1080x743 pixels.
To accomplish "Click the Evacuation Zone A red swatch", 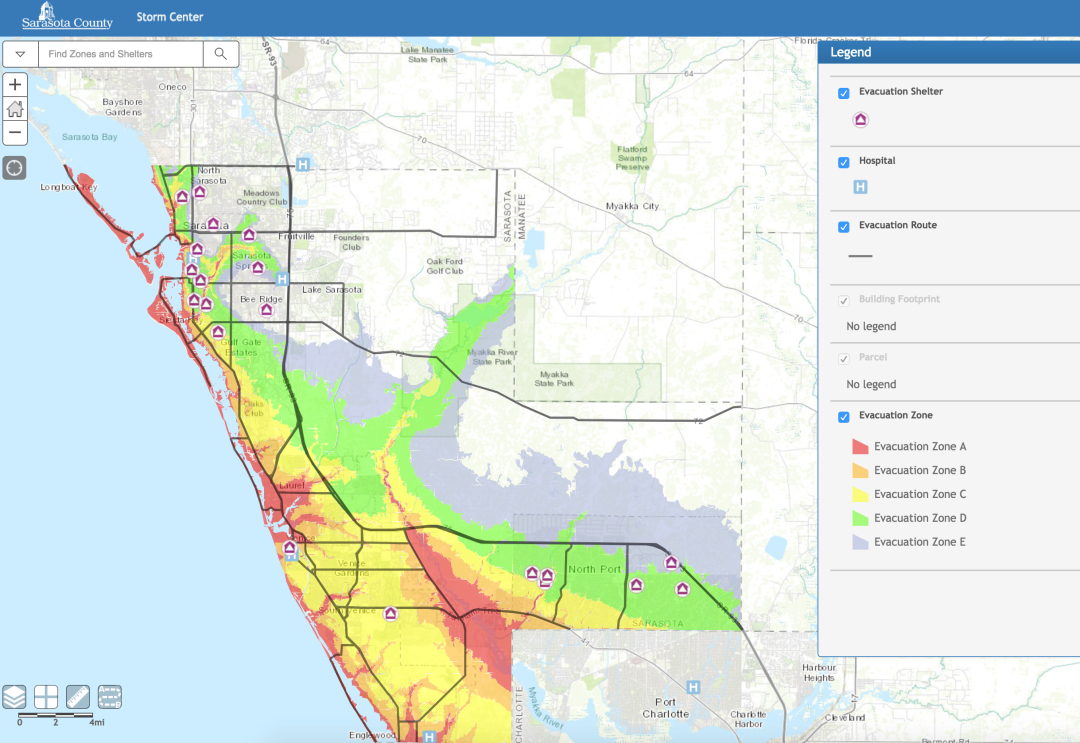I will pyautogui.click(x=860, y=447).
